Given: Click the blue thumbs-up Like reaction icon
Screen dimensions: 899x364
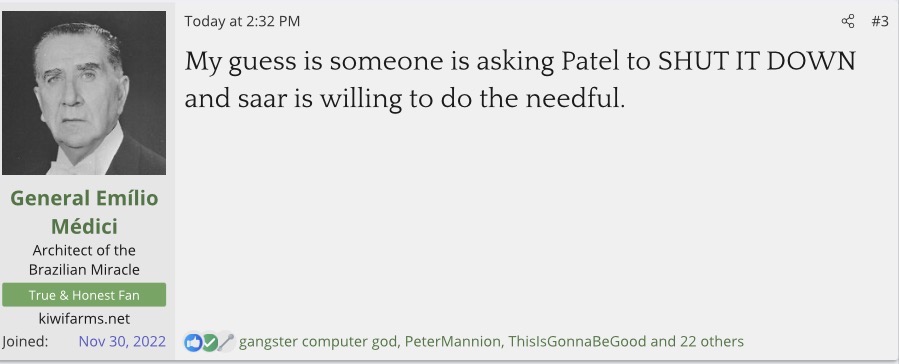Looking at the screenshot, I should pos(193,342).
